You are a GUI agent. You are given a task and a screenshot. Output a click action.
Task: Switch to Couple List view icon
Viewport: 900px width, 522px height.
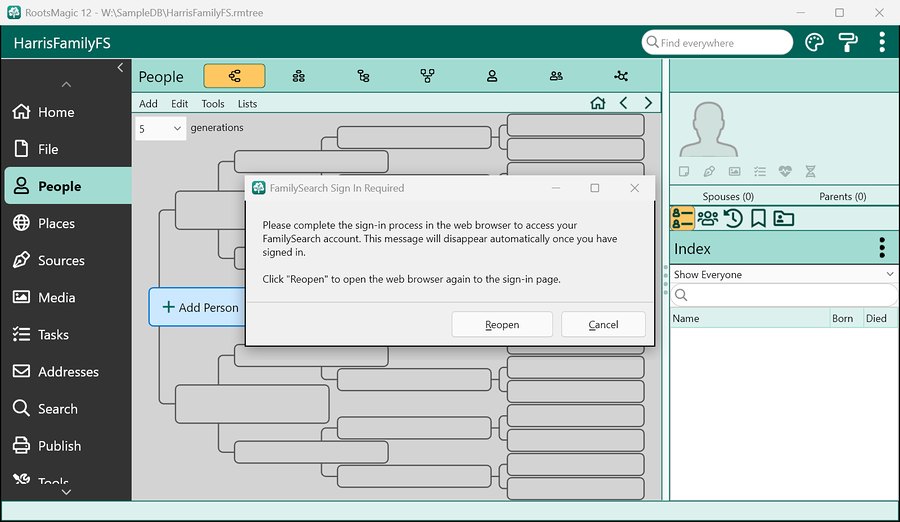[x=556, y=76]
